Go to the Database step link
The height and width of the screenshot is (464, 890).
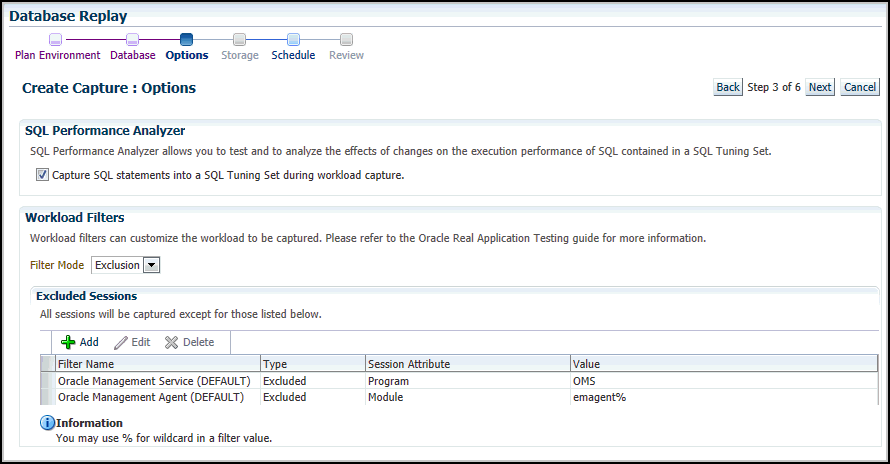132,56
